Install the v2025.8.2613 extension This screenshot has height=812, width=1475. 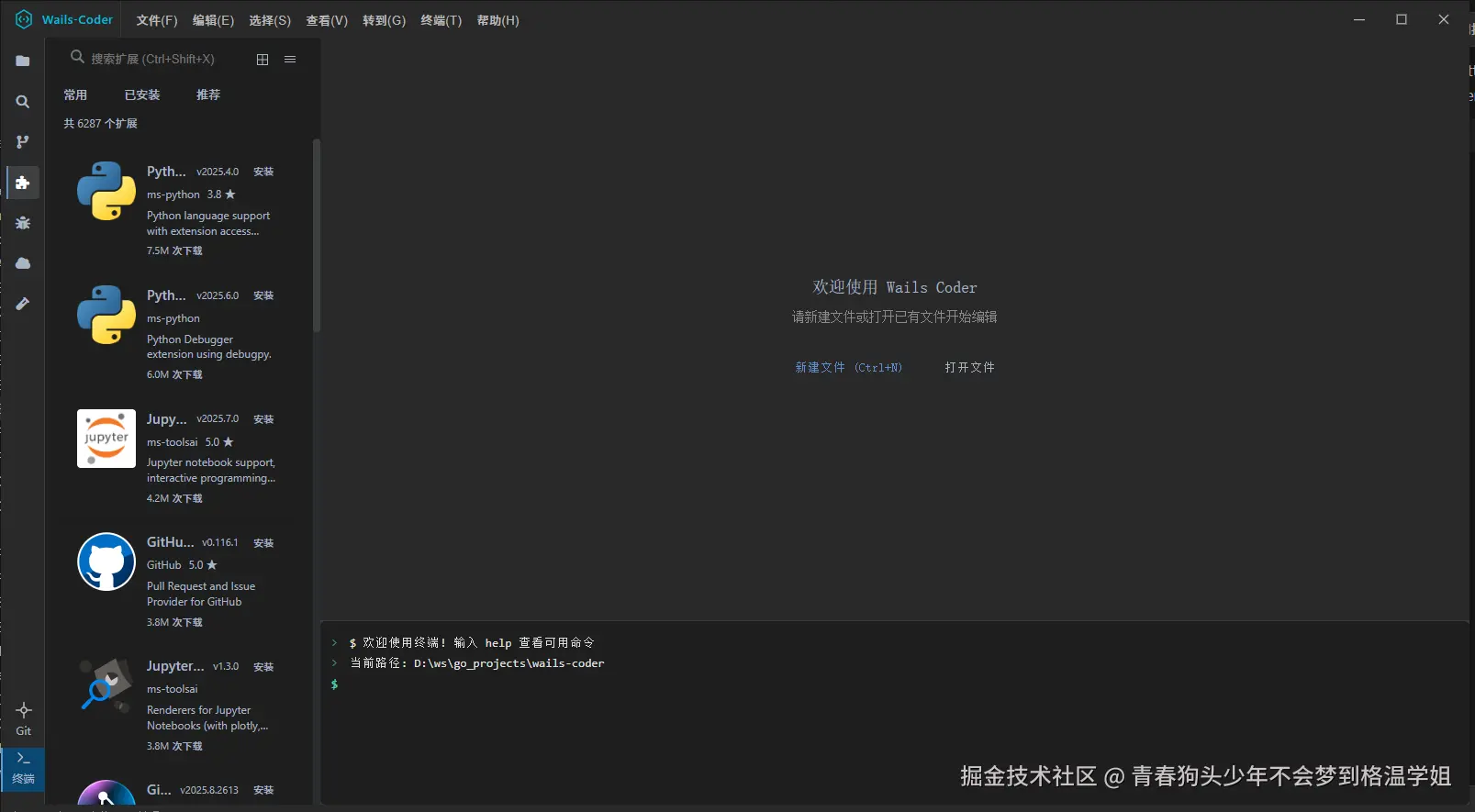pyautogui.click(x=263, y=790)
